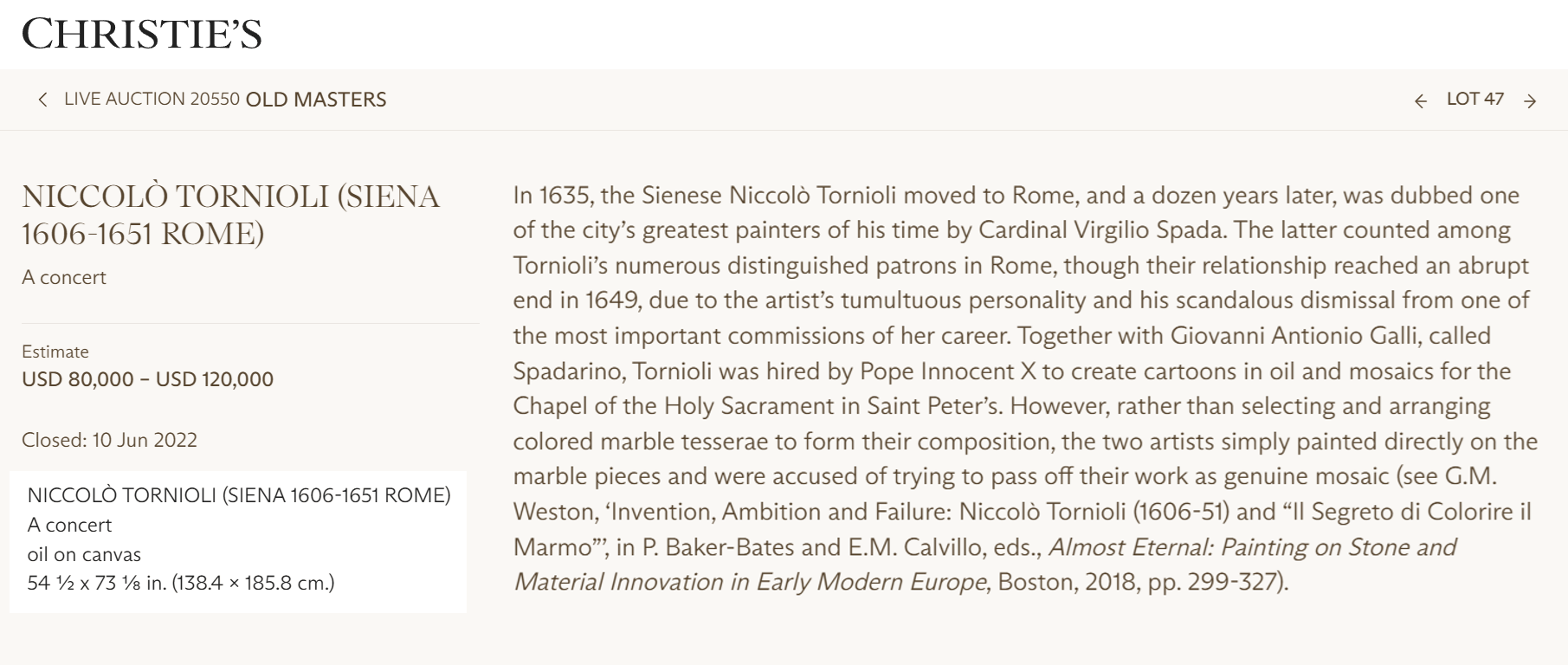Click the Christie's logo

pyautogui.click(x=142, y=35)
